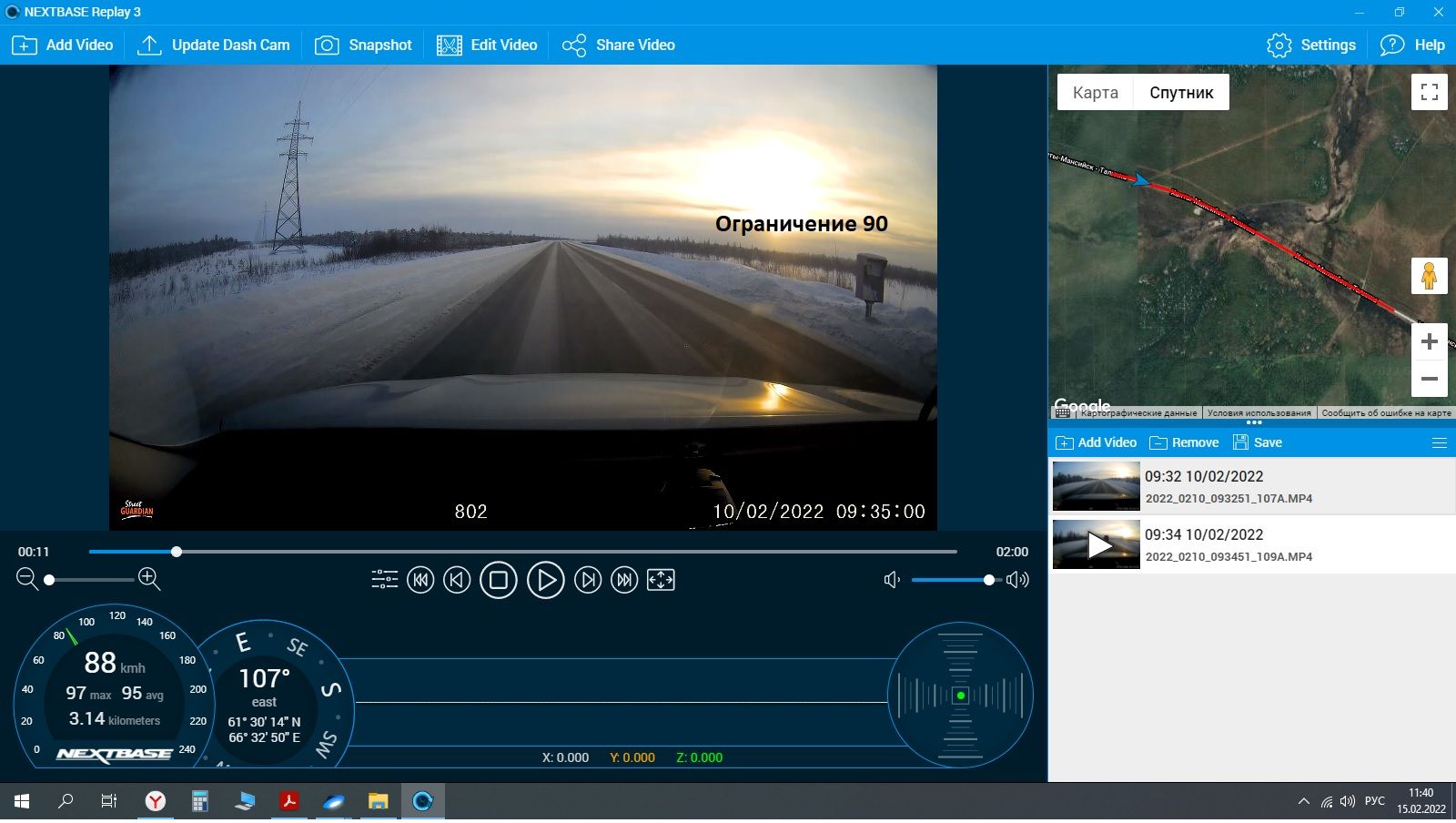The width and height of the screenshot is (1456, 823).
Task: Select the Спутник map tab
Action: (1181, 92)
